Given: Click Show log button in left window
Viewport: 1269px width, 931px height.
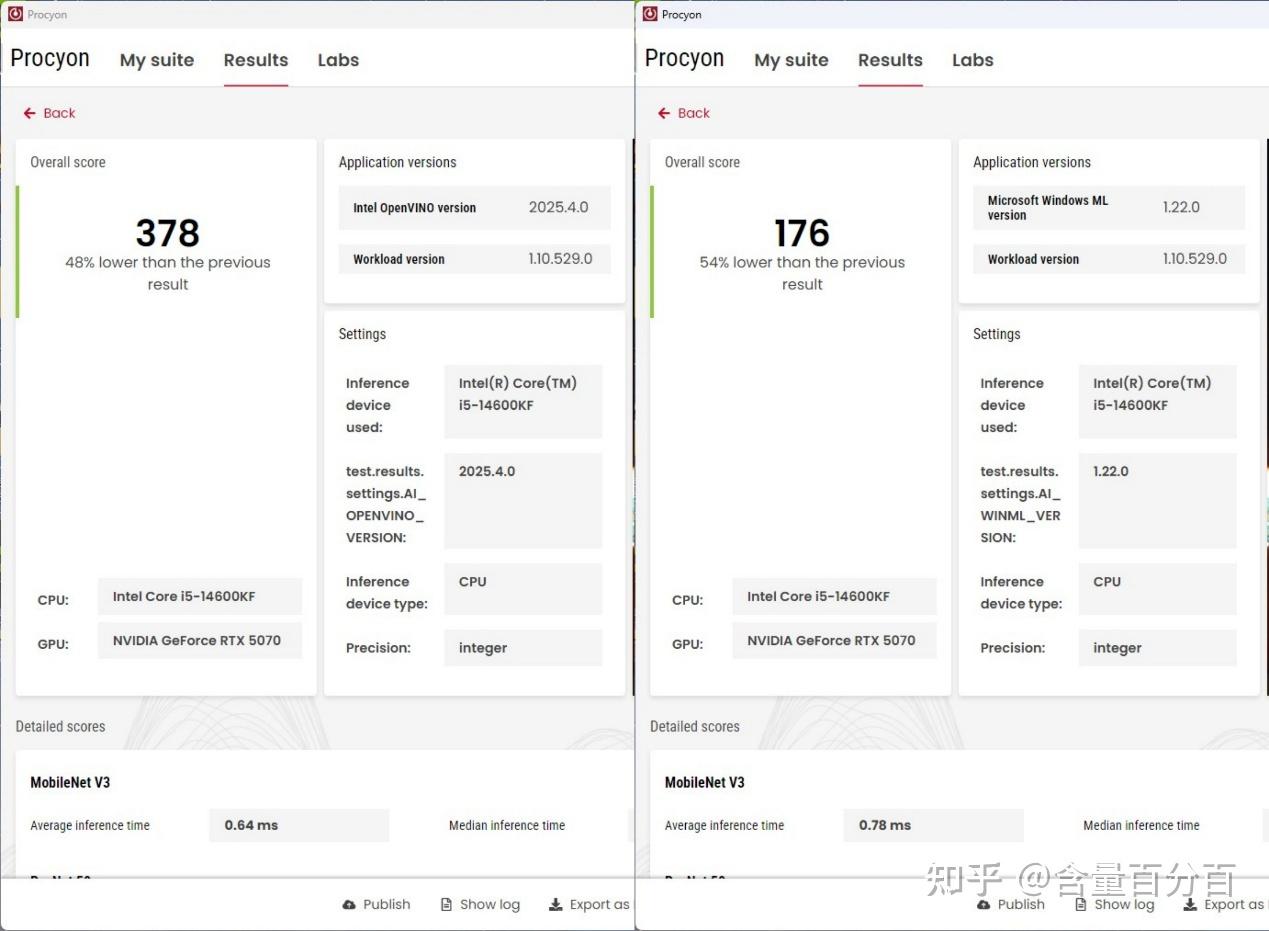Looking at the screenshot, I should coord(480,904).
